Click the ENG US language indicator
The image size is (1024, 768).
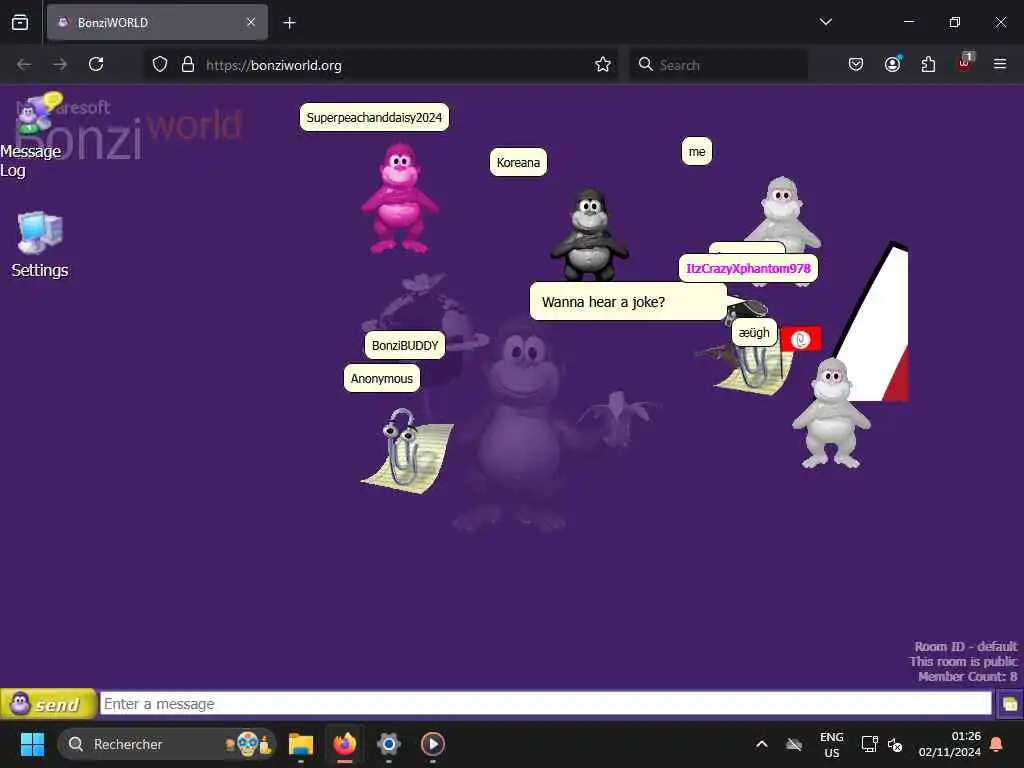click(831, 744)
